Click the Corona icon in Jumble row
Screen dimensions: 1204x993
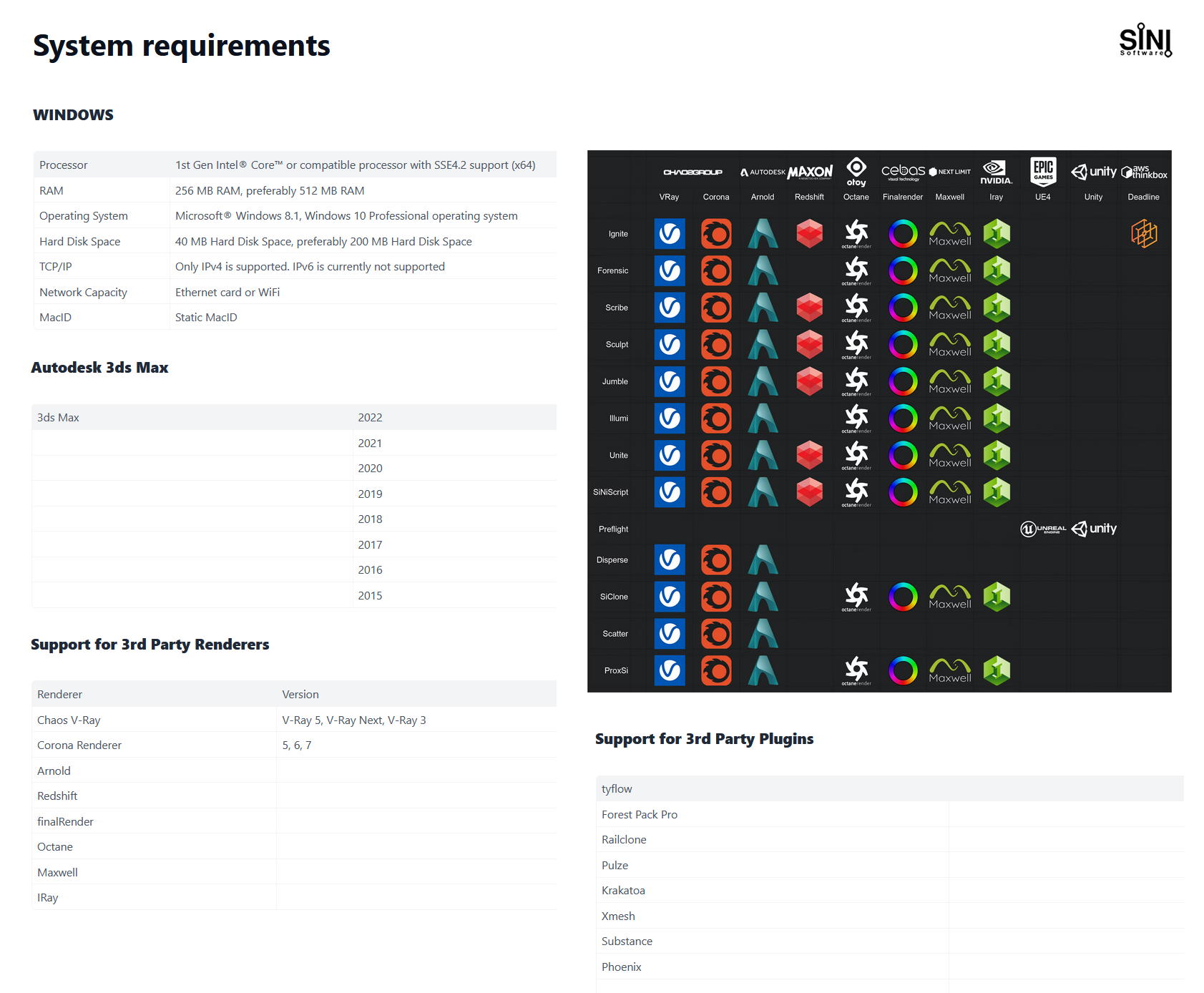716,381
